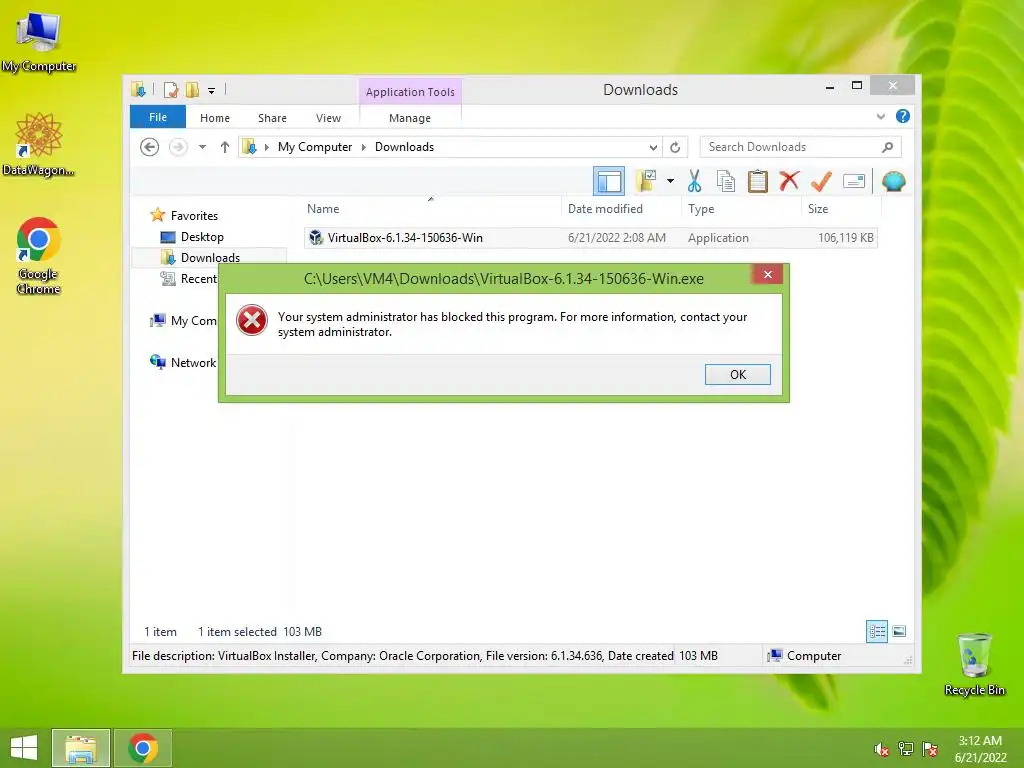Click the Action Center flag icon
This screenshot has width=1024, height=768.
click(929, 748)
